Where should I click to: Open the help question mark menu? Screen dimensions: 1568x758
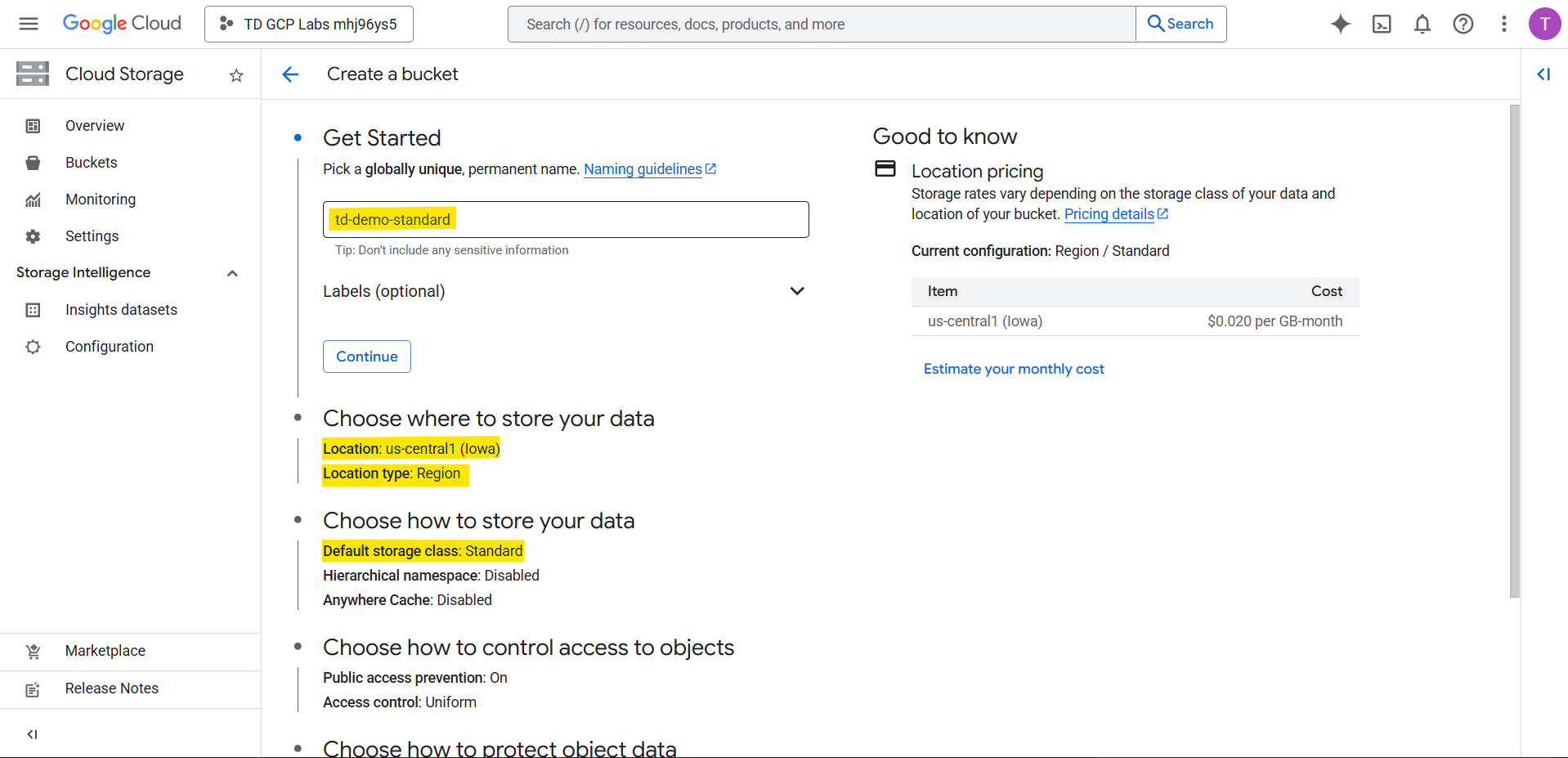1463,24
